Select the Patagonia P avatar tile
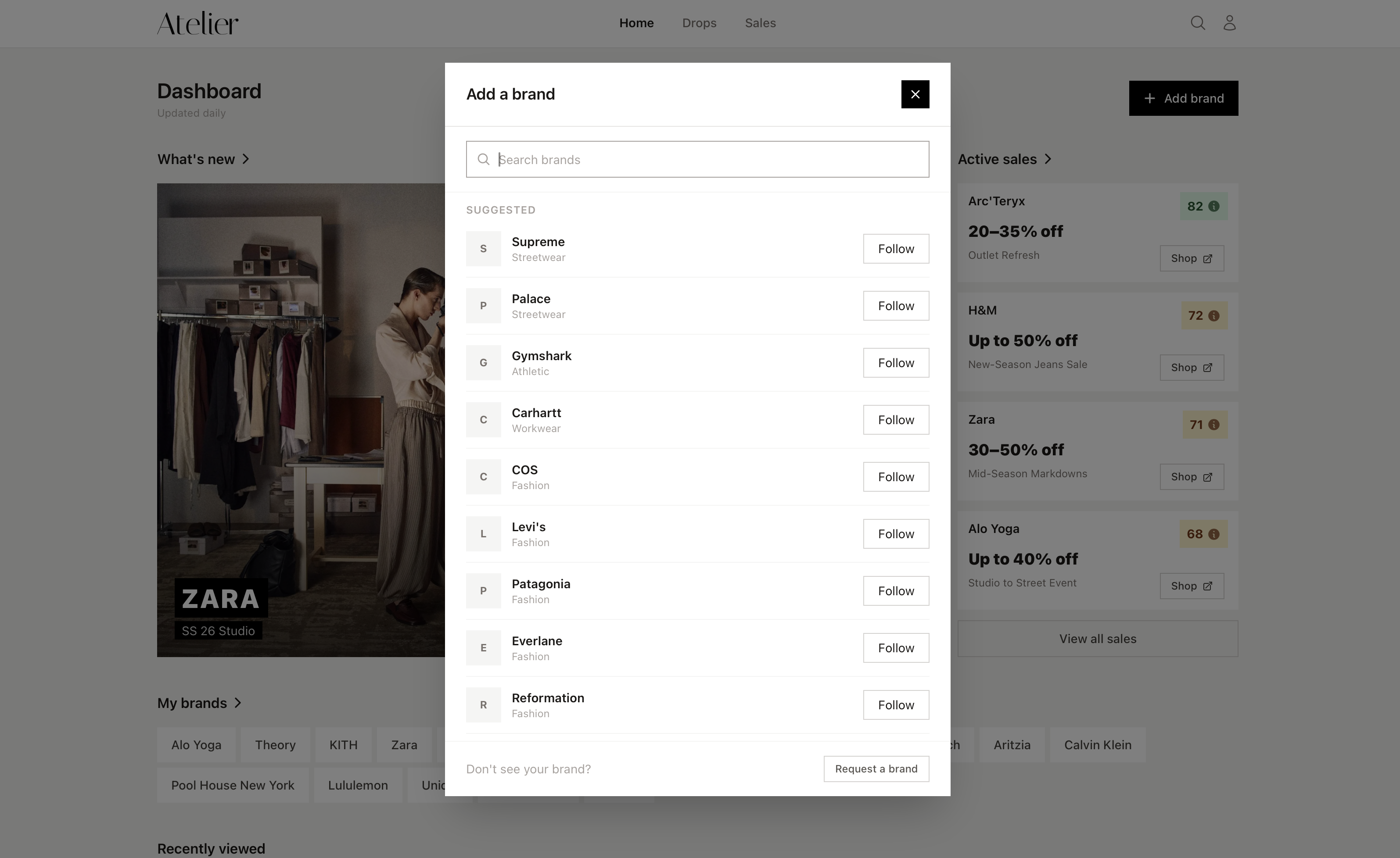The image size is (1400, 858). 484,591
